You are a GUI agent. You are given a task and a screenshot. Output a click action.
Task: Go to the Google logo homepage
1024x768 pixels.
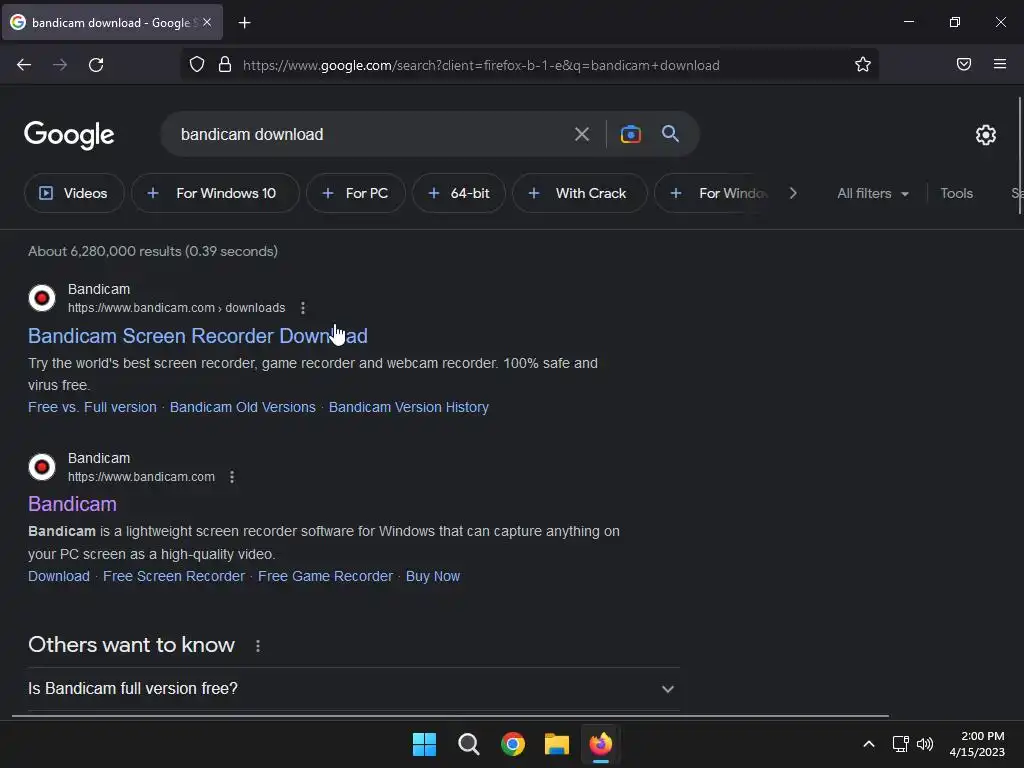coord(69,135)
